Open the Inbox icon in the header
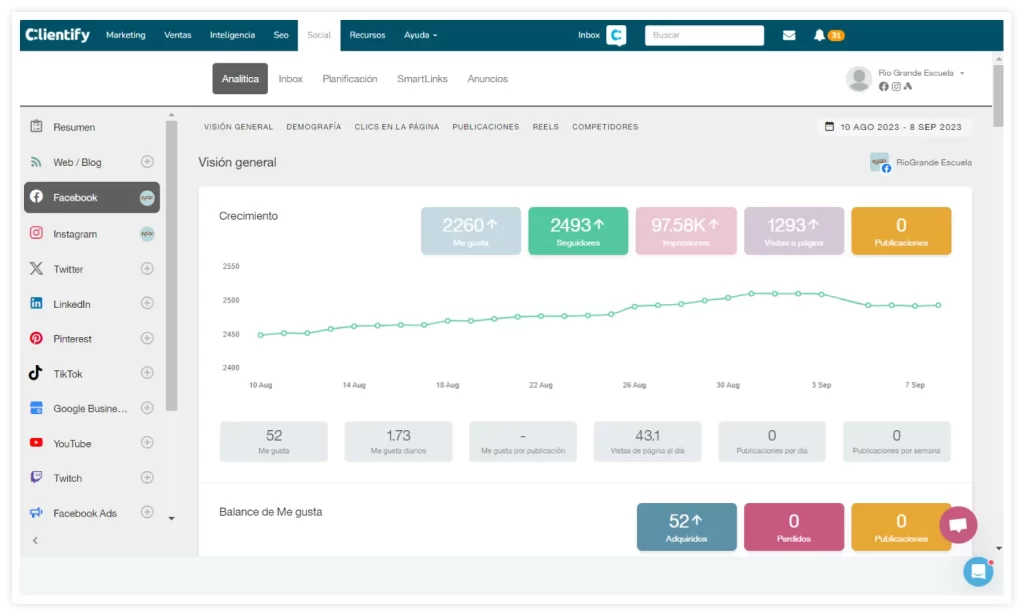Image resolution: width=1024 pixels, height=616 pixels. (x=616, y=35)
